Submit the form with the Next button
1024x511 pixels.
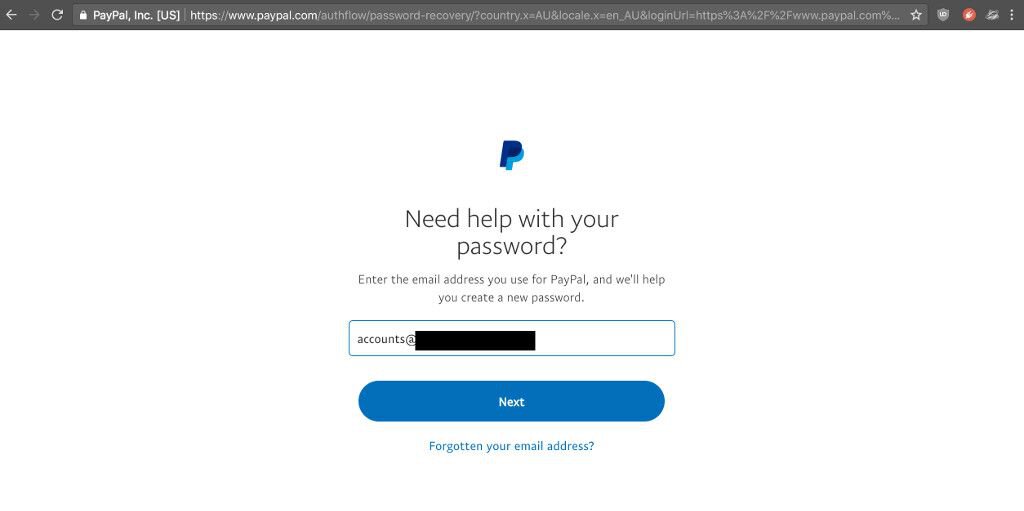pos(511,401)
